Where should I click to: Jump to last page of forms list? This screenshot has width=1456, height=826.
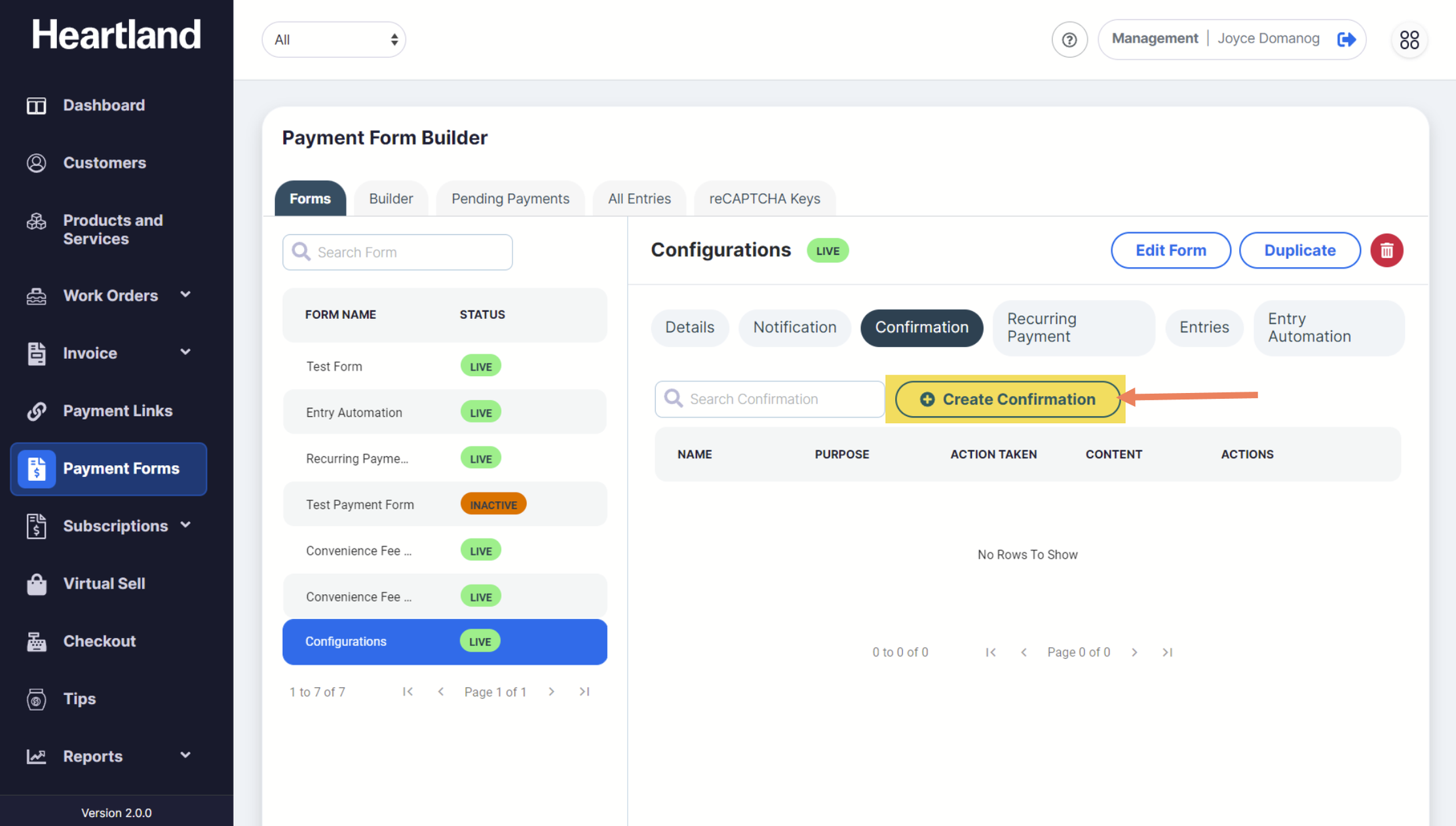point(584,692)
